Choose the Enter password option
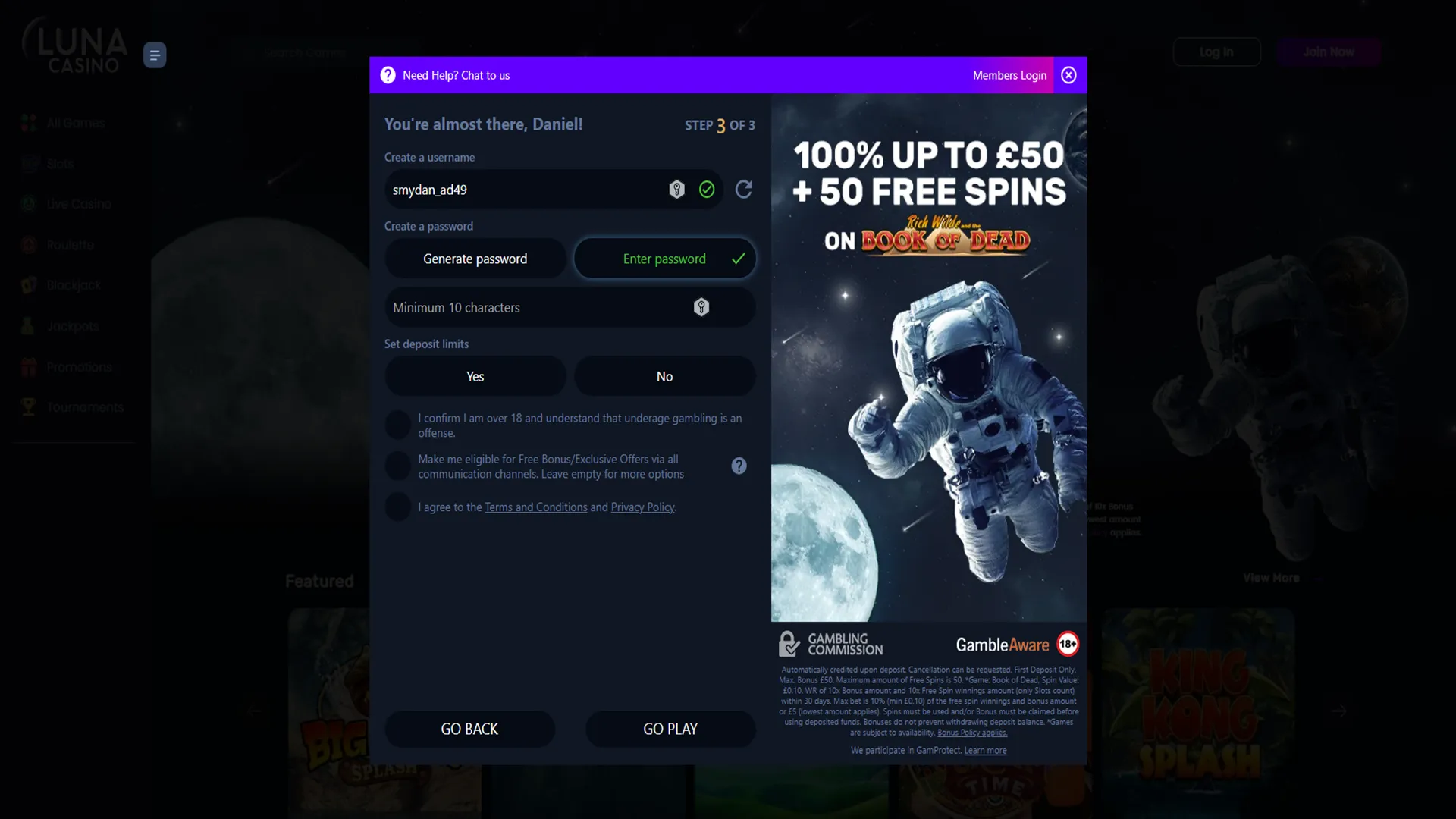Screen dimensions: 1456x819 coord(665,259)
